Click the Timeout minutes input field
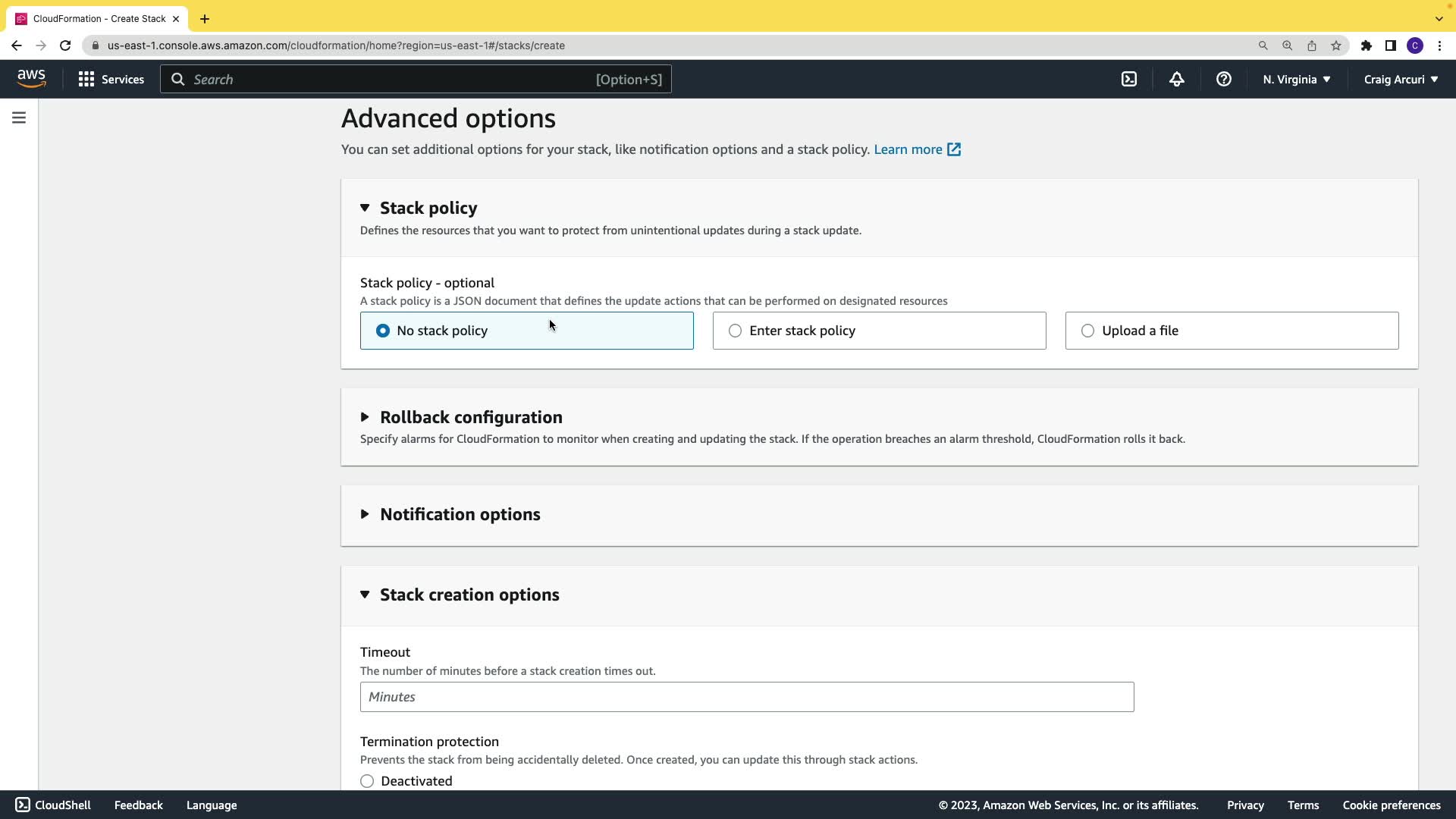The width and height of the screenshot is (1456, 819). tap(746, 697)
